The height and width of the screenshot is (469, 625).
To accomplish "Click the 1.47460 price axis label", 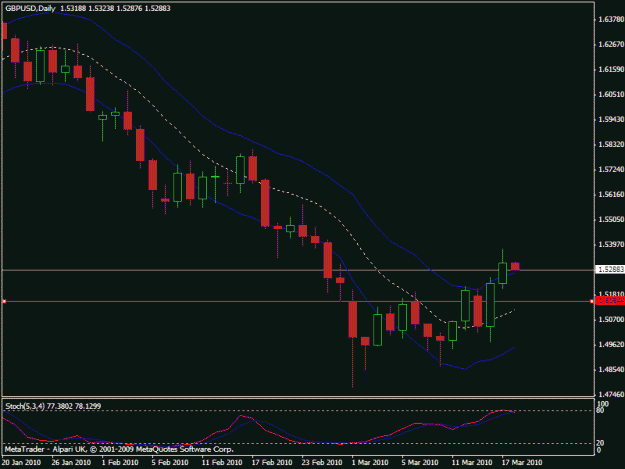I will (611, 394).
